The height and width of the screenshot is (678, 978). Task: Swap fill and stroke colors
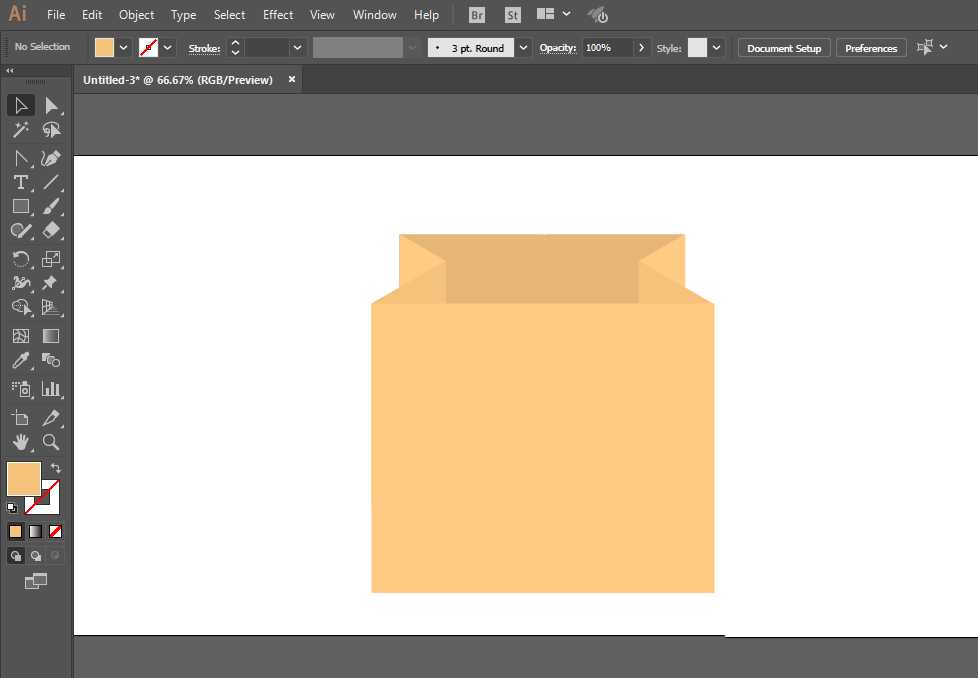[x=56, y=467]
